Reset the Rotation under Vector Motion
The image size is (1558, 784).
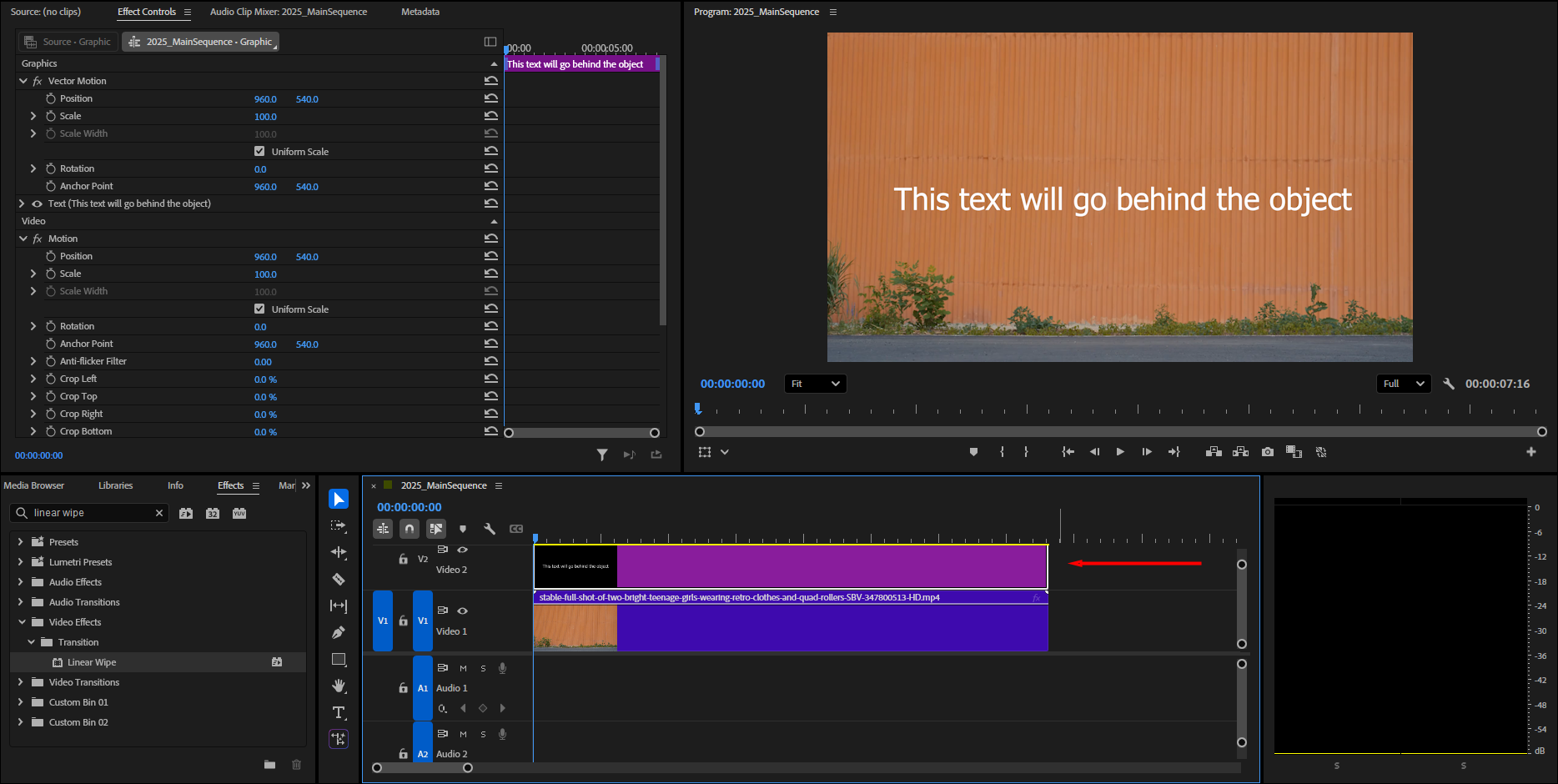click(491, 168)
